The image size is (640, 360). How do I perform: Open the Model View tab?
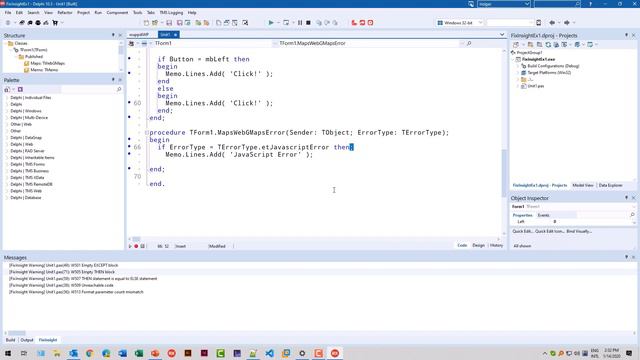(582, 185)
